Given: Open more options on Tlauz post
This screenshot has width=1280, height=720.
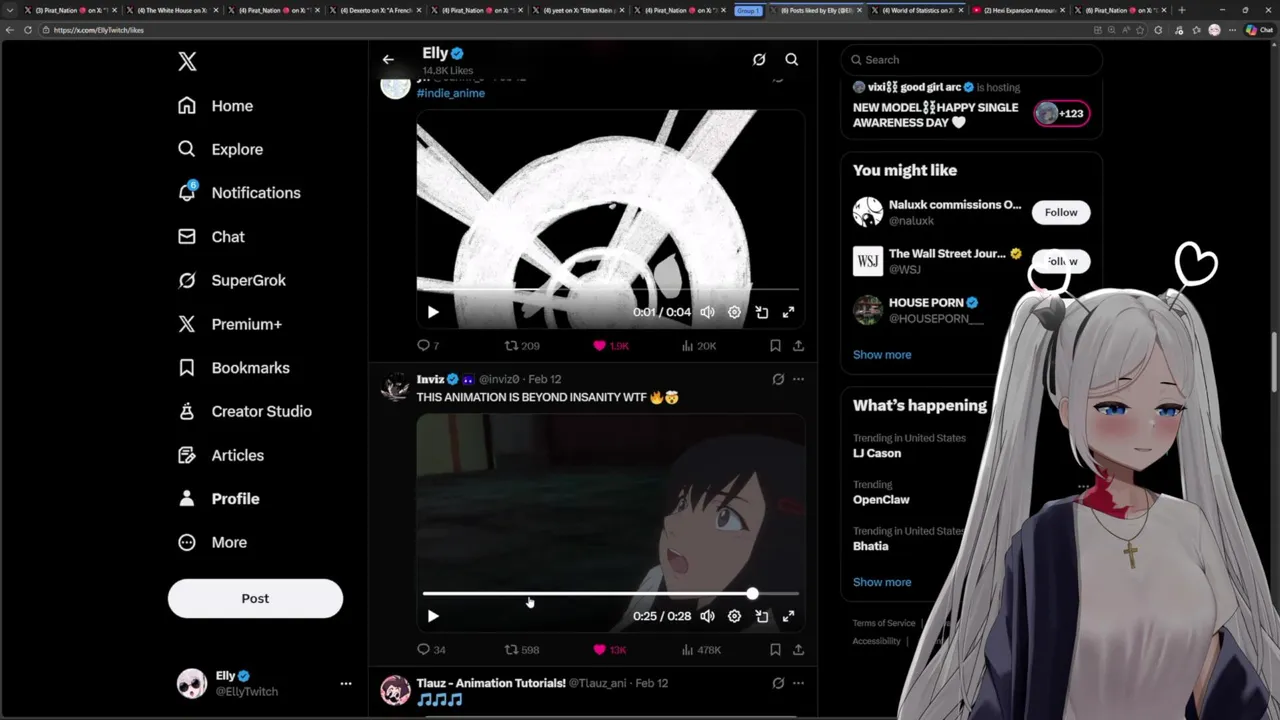Looking at the screenshot, I should pyautogui.click(x=798, y=683).
